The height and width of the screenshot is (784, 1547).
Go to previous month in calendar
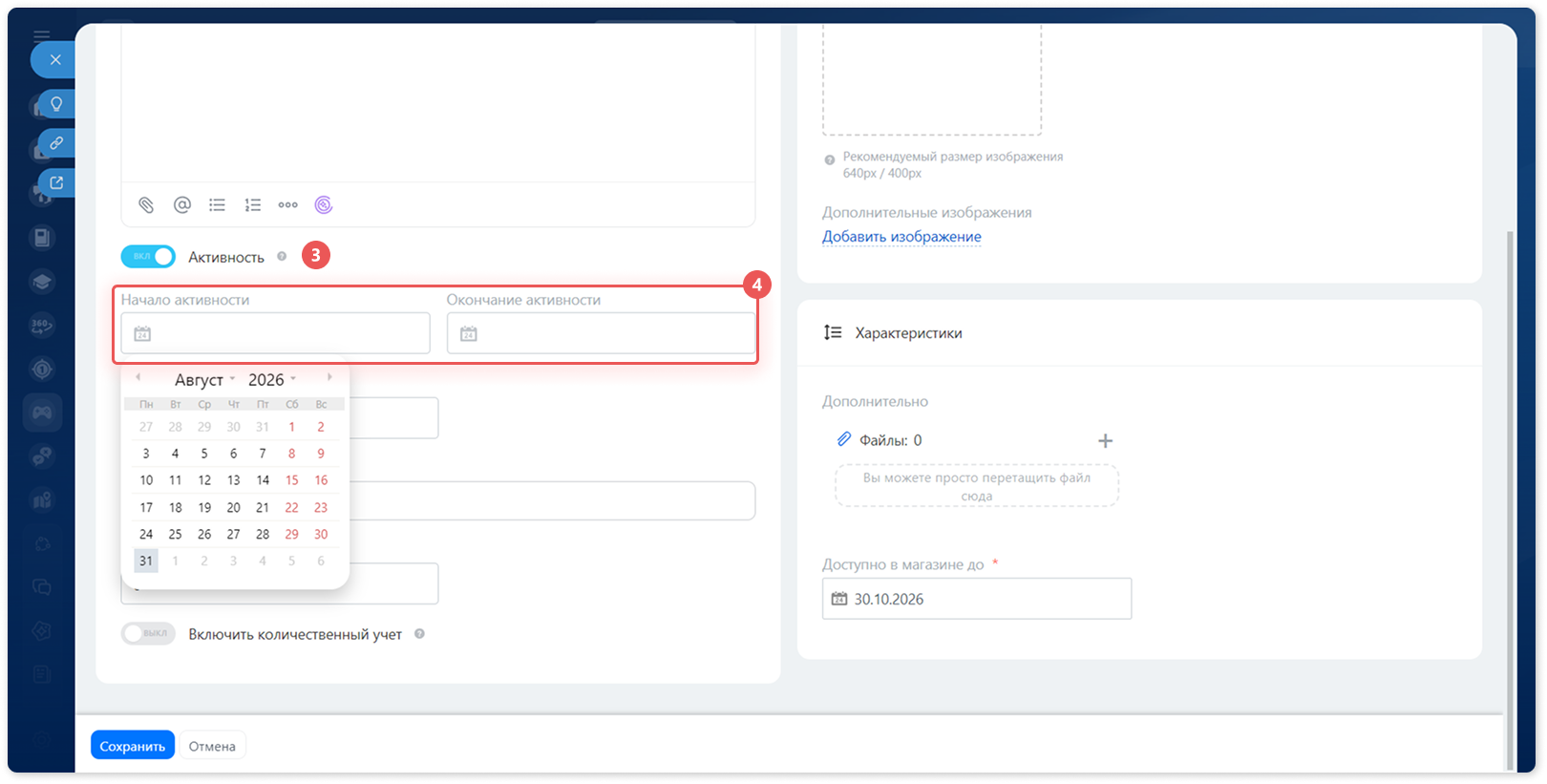click(138, 377)
